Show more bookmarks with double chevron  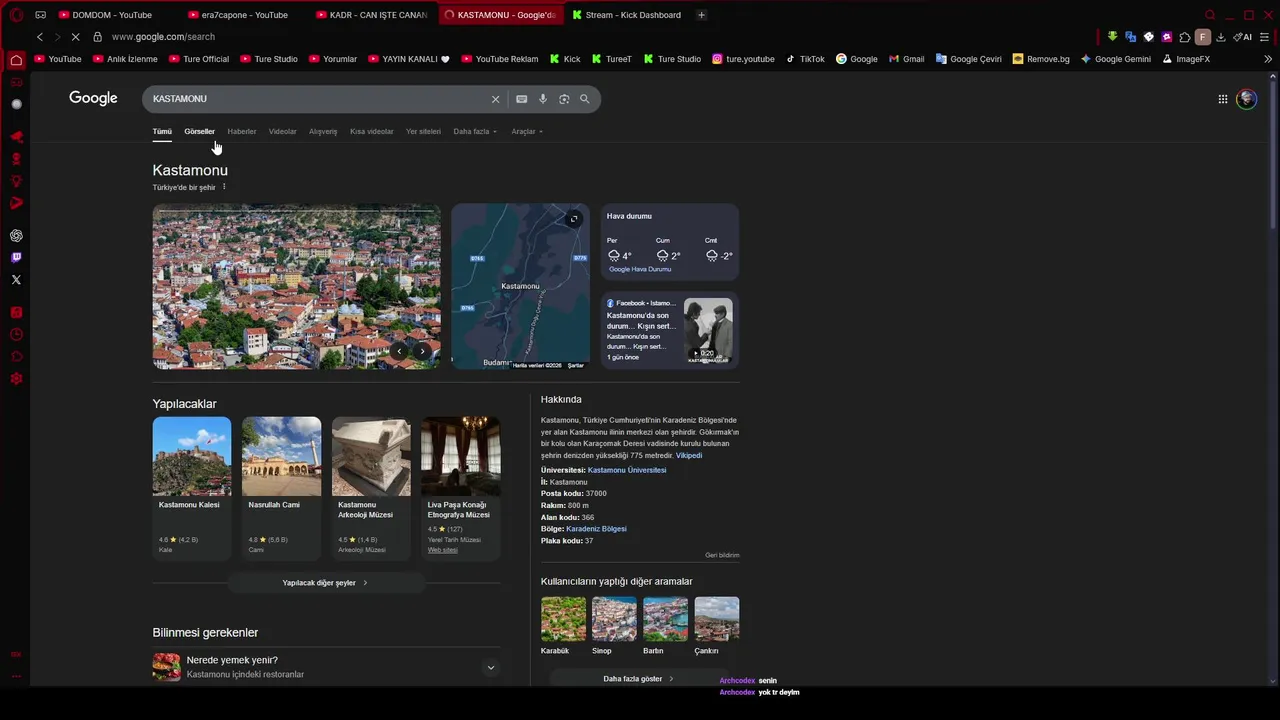pos(1268,59)
